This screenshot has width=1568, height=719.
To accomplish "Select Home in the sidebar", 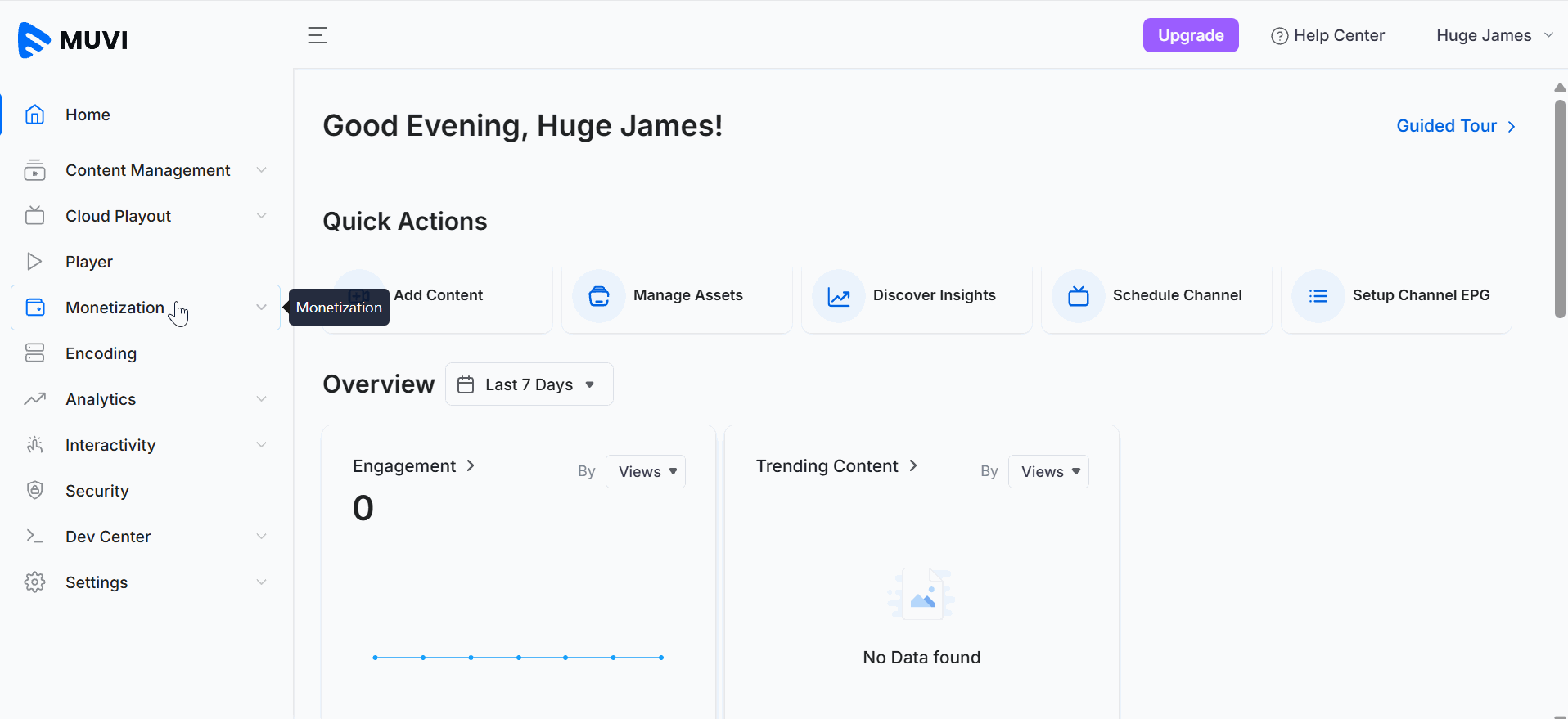I will [x=88, y=115].
